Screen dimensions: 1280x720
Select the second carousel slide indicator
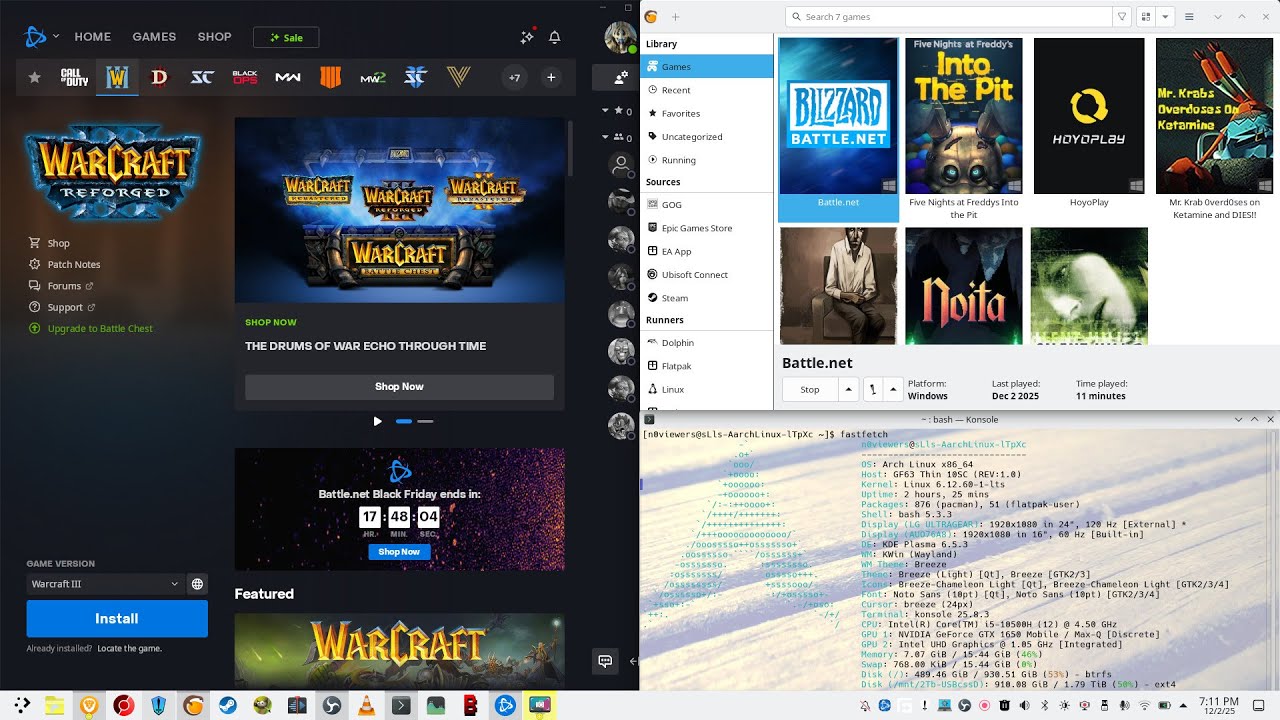click(x=425, y=421)
